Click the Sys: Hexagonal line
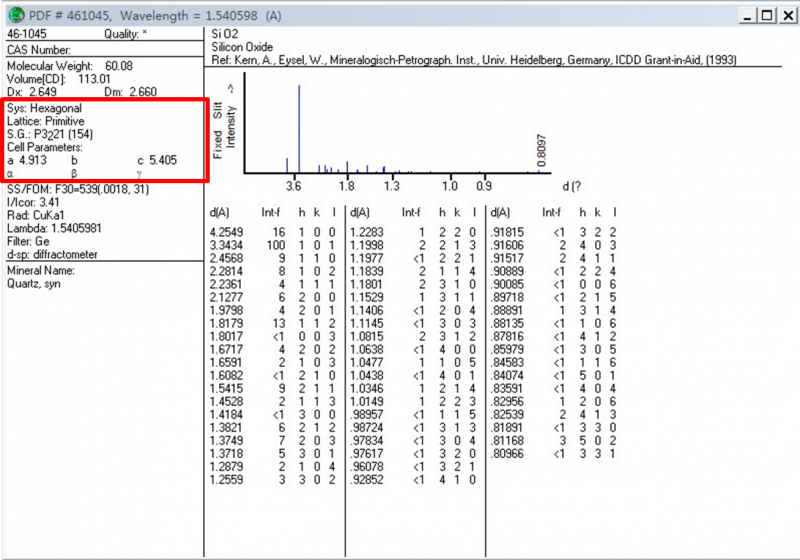The width and height of the screenshot is (800, 560). point(44,108)
